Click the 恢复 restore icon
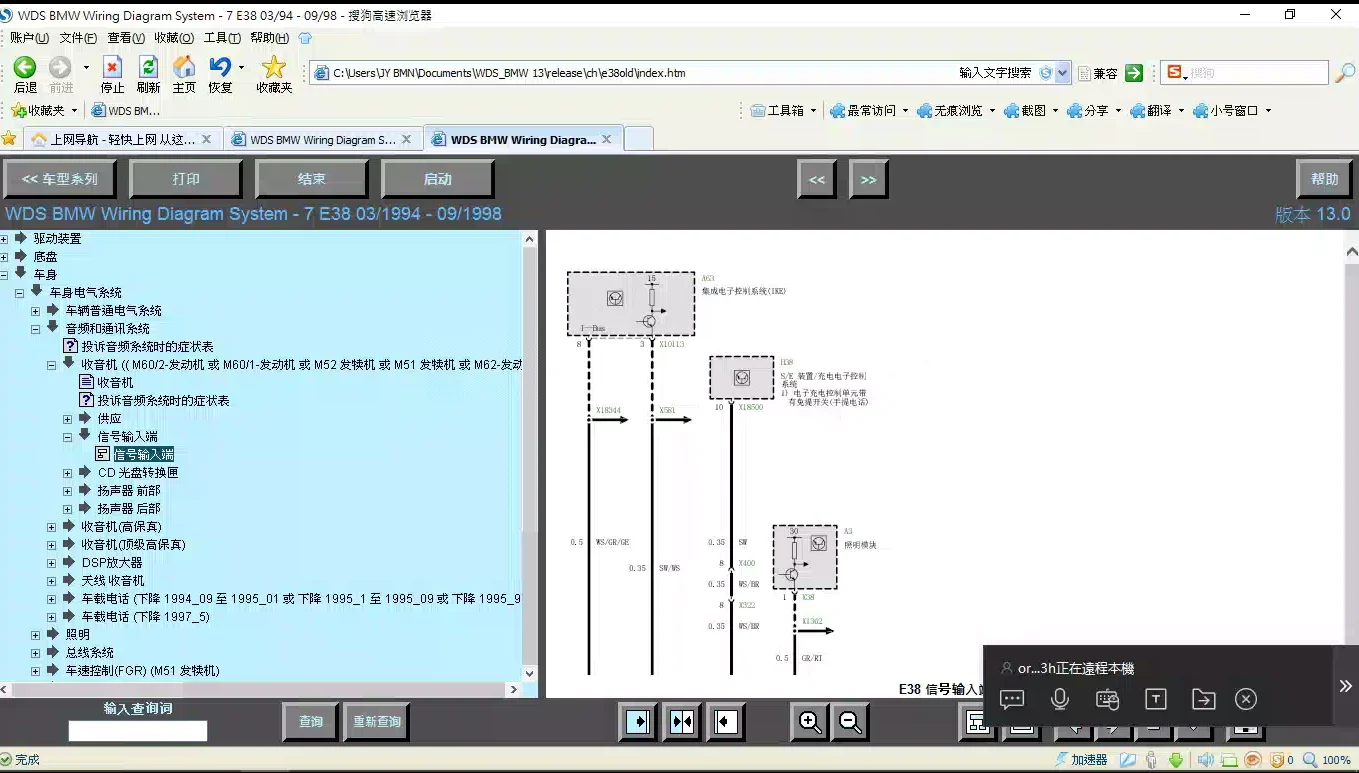Screen dimensions: 1359x773 219,67
